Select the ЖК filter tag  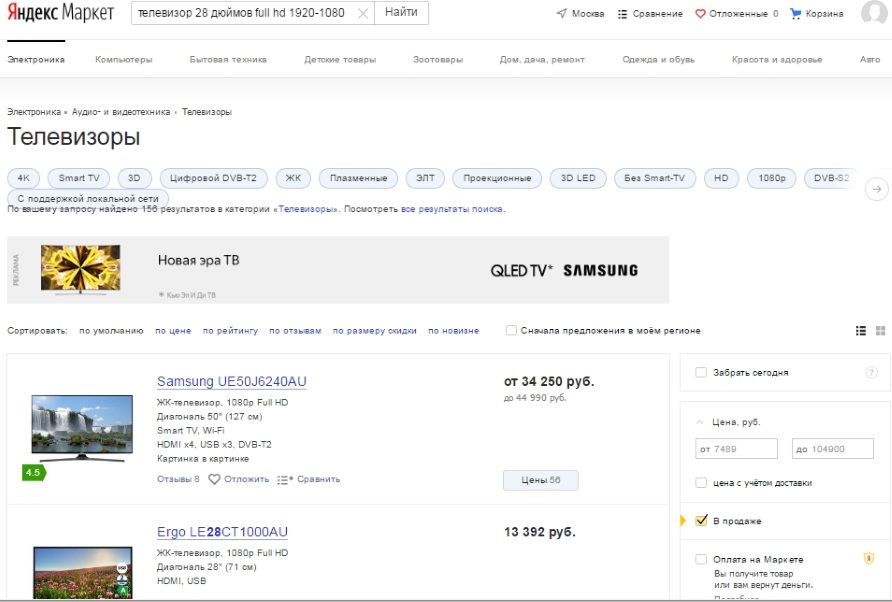pos(293,178)
